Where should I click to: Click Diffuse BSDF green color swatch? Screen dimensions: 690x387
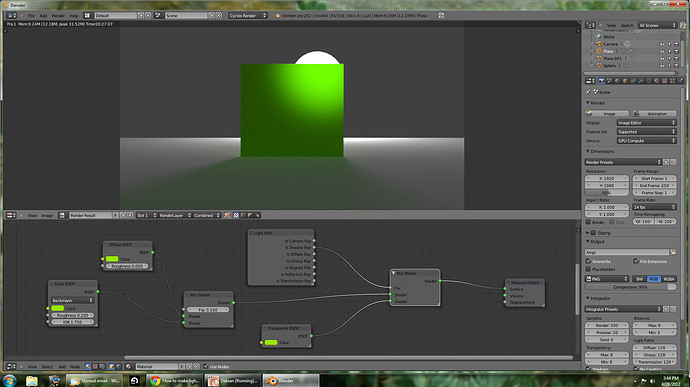[112, 259]
